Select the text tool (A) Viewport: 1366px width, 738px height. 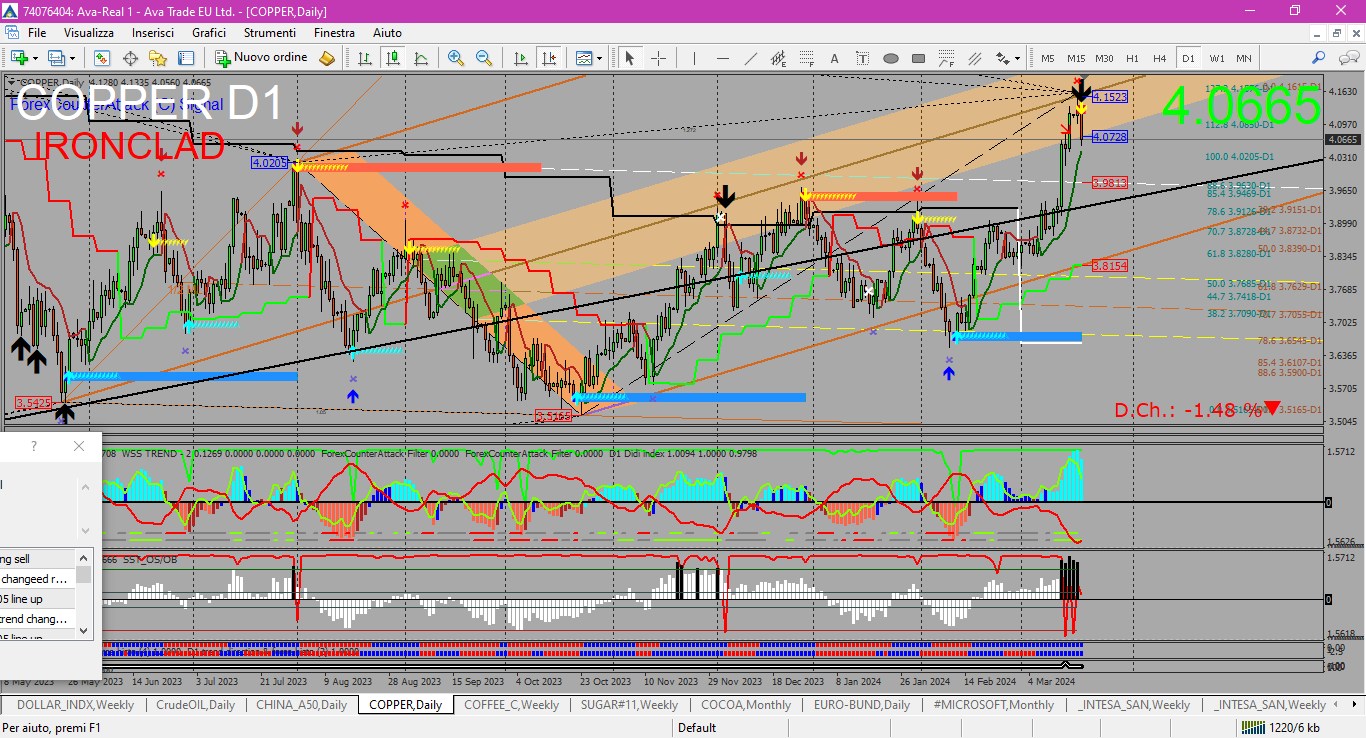tap(834, 58)
